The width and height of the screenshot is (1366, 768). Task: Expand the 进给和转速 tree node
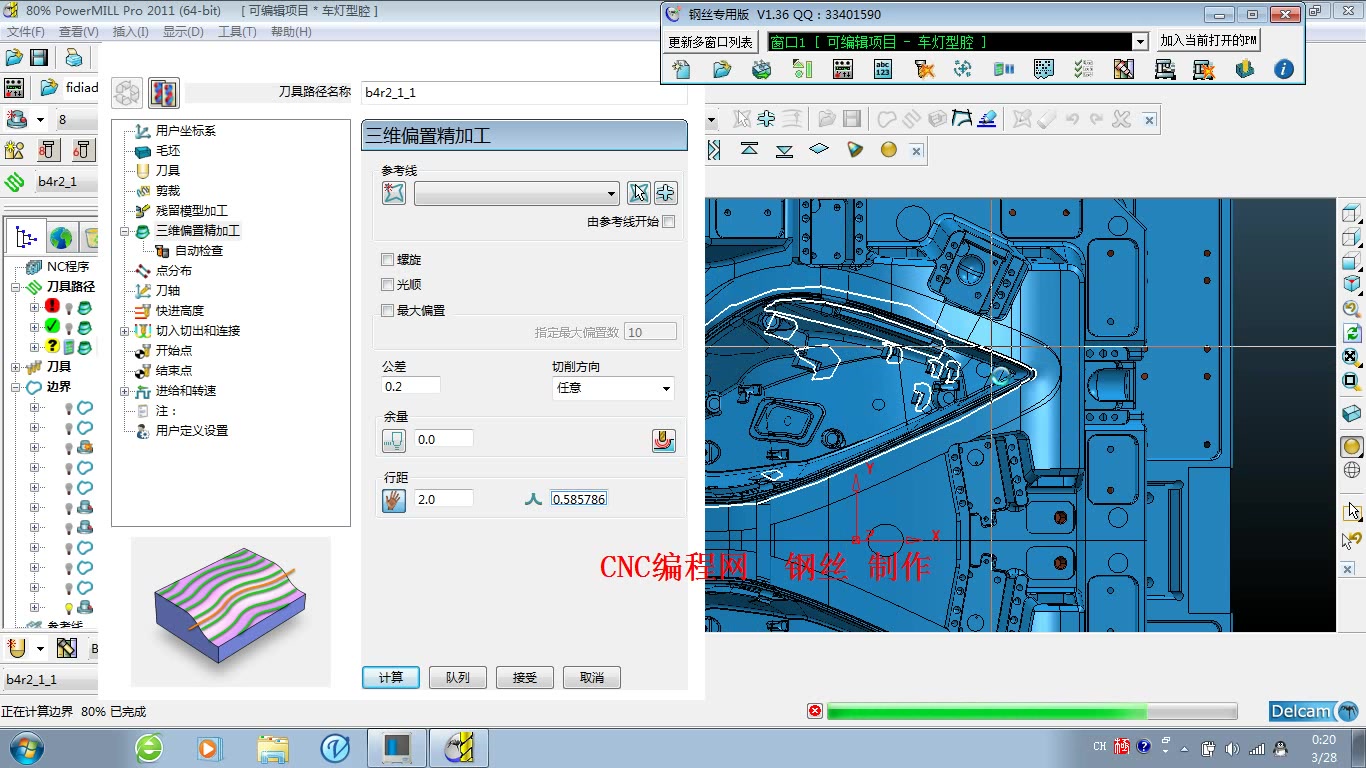(125, 391)
